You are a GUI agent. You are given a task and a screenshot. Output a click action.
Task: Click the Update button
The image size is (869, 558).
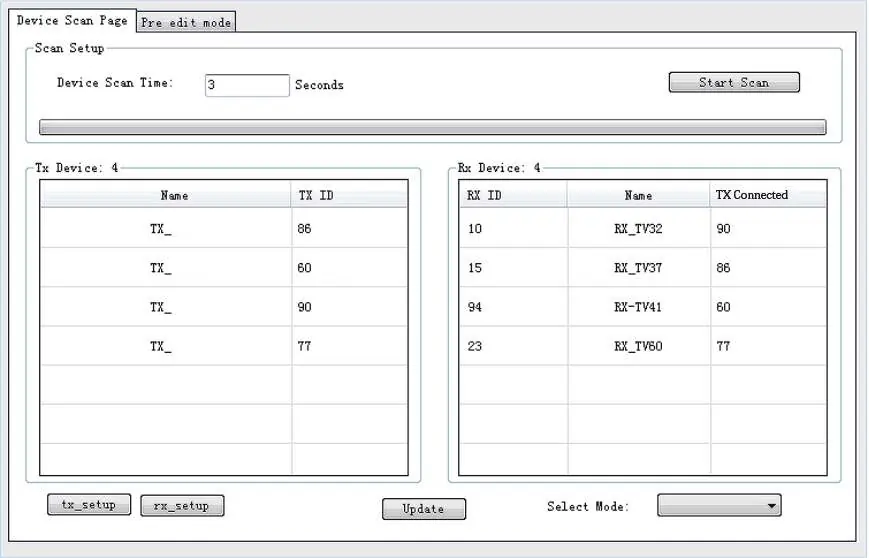coord(424,509)
